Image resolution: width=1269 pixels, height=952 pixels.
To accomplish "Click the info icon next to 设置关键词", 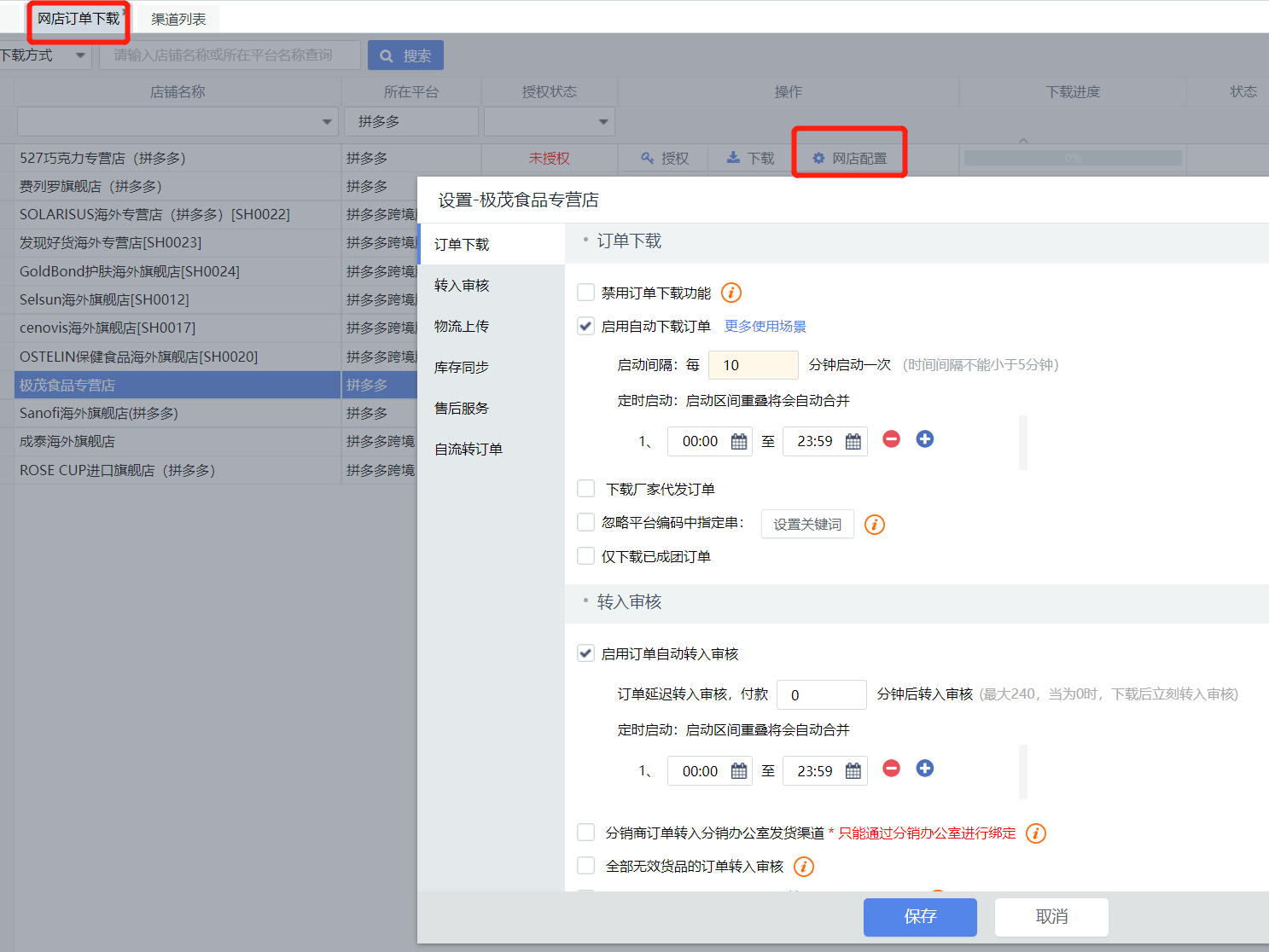I will (875, 524).
